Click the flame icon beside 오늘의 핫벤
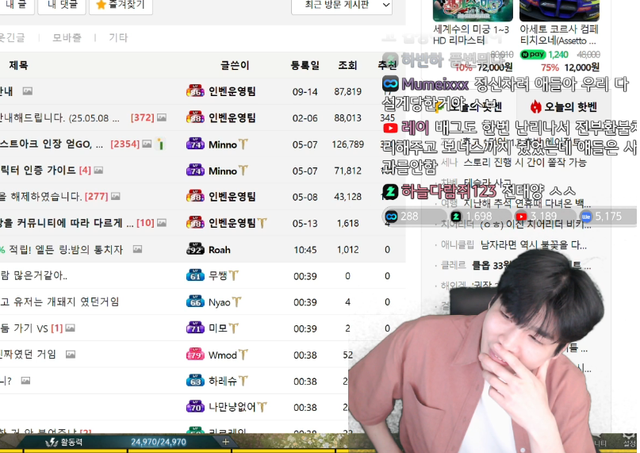Viewport: 640px width, 453px height. point(535,106)
